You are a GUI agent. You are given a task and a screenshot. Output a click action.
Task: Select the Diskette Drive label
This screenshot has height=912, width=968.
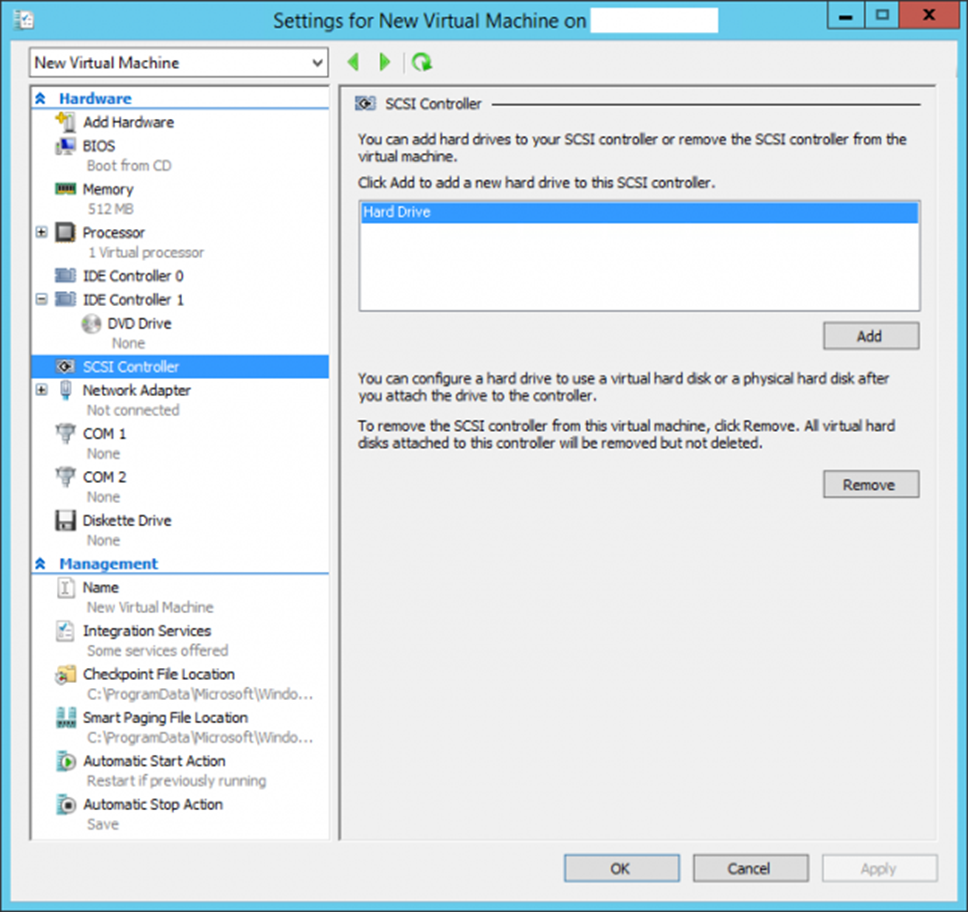[x=127, y=521]
